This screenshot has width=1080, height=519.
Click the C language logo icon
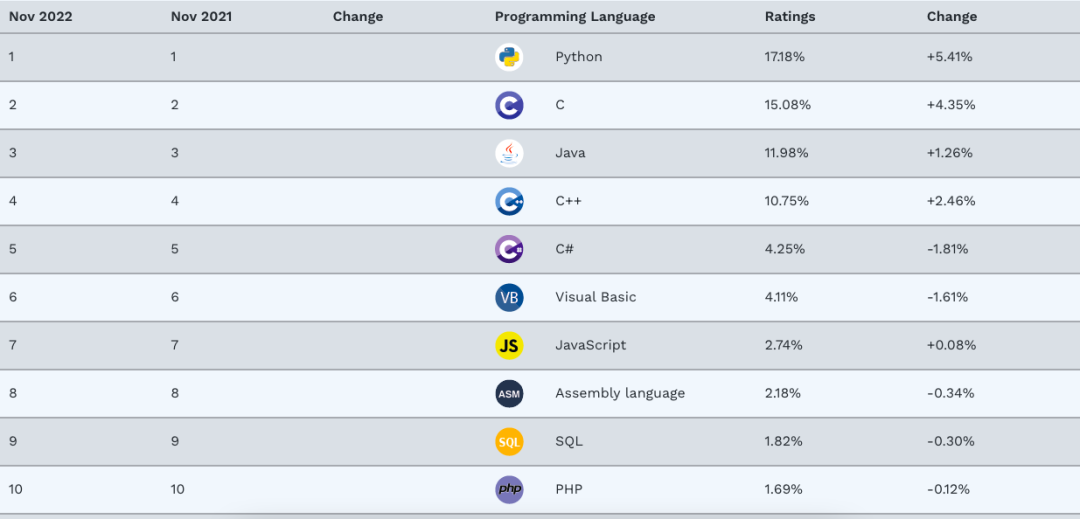click(509, 105)
